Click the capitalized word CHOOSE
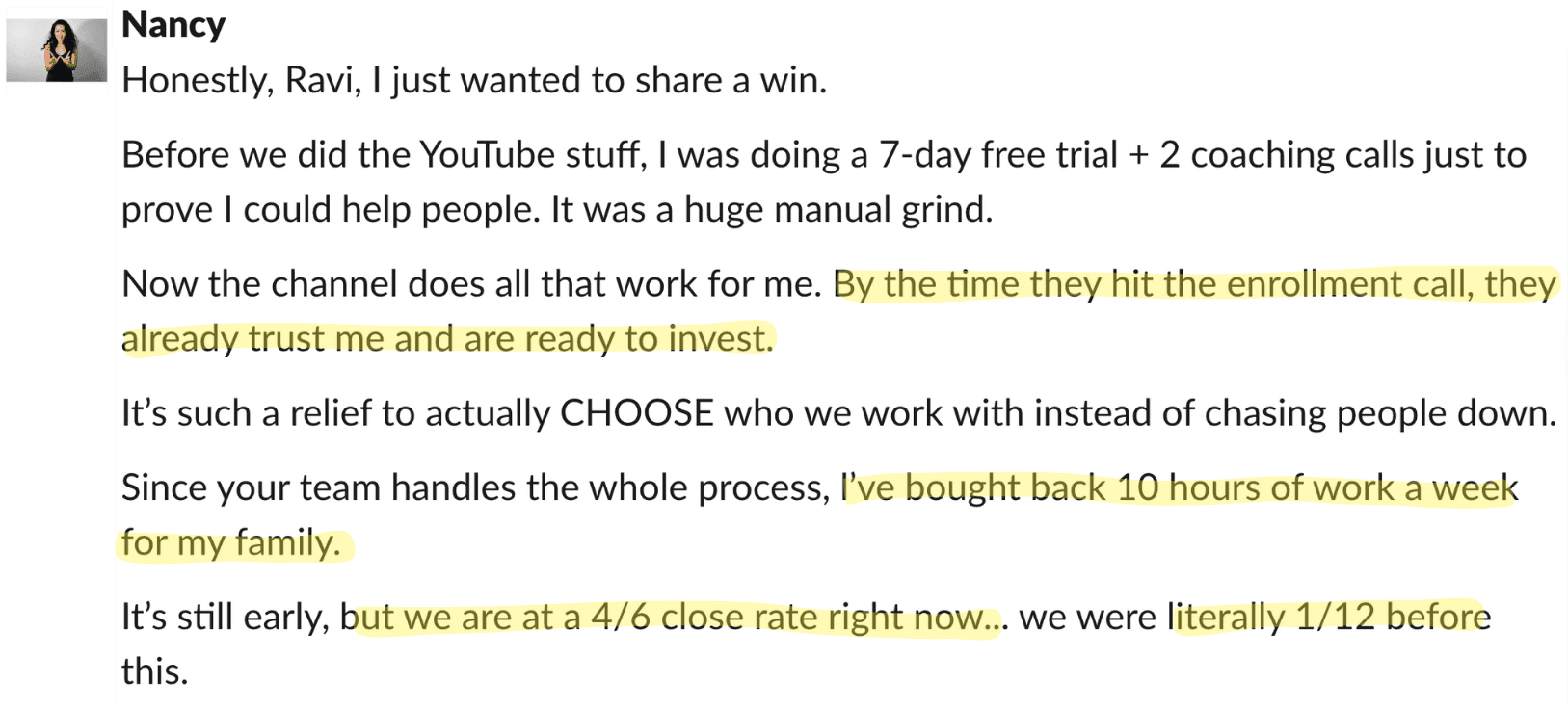 point(636,413)
